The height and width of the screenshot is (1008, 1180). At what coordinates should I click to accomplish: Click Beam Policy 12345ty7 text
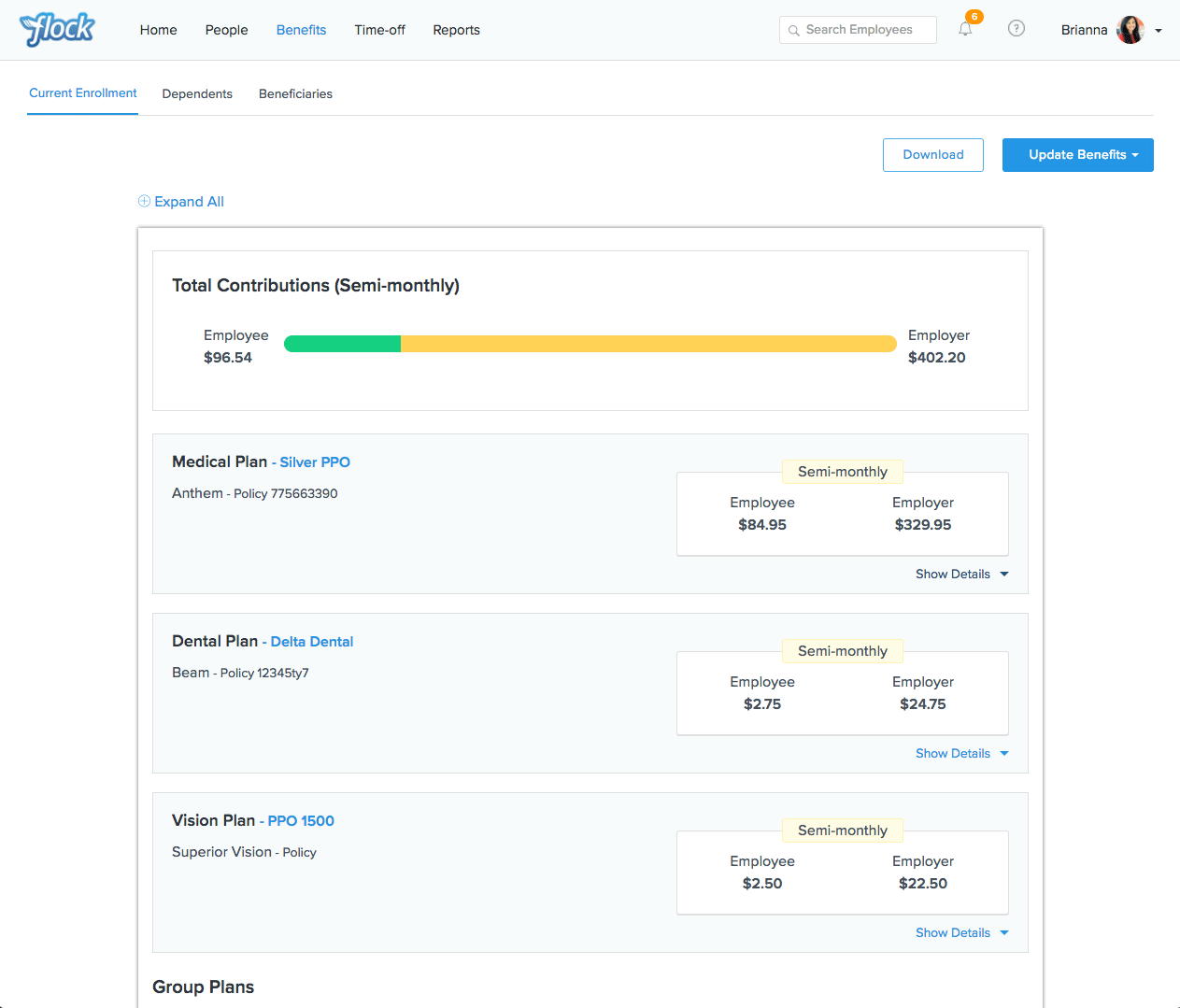[x=240, y=673]
